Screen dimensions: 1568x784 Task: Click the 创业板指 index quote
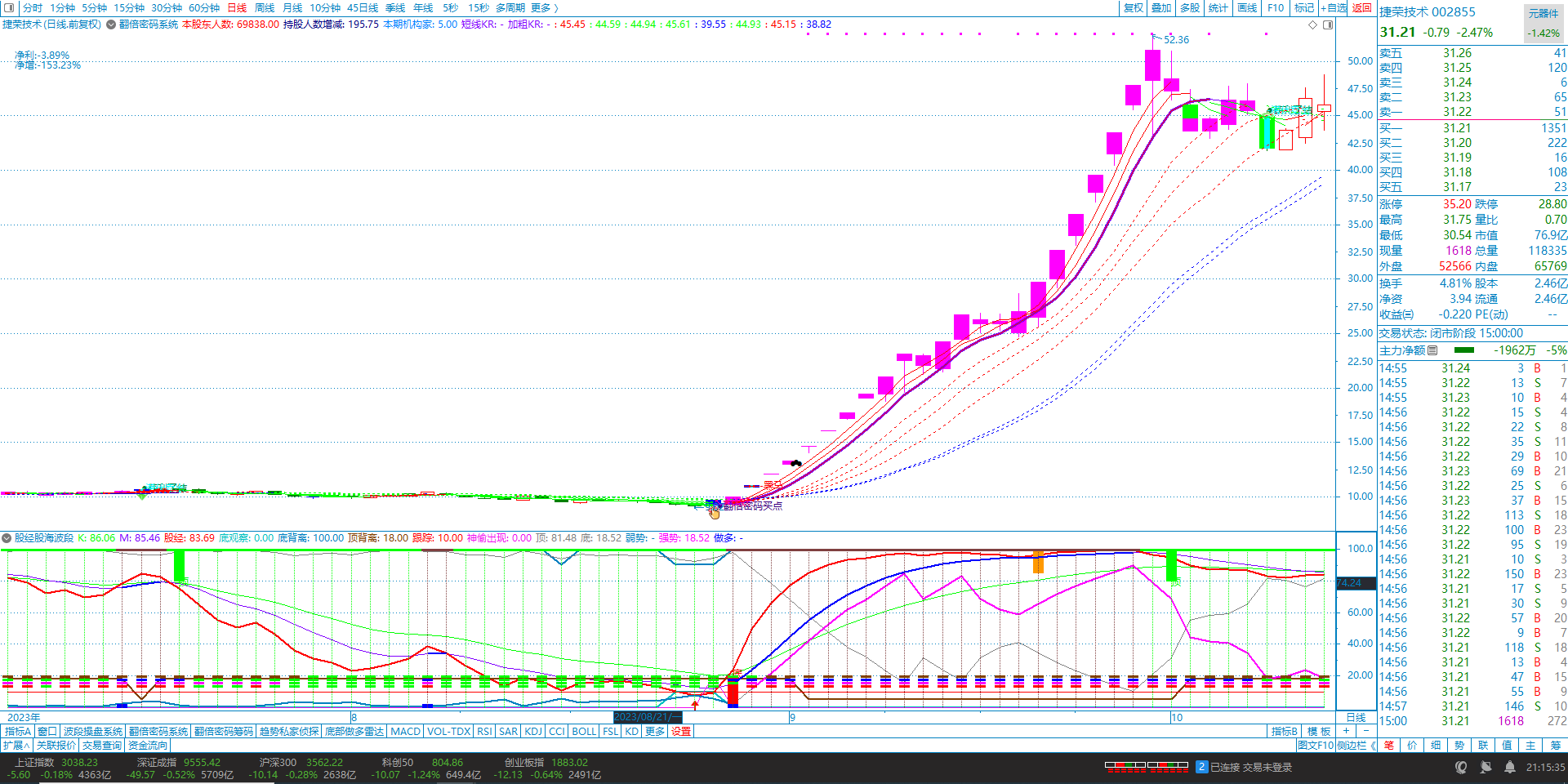(x=547, y=768)
